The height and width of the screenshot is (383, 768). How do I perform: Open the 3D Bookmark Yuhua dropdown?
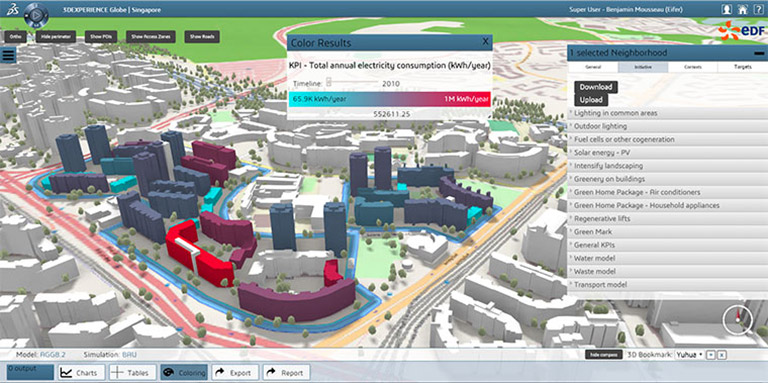tap(690, 354)
